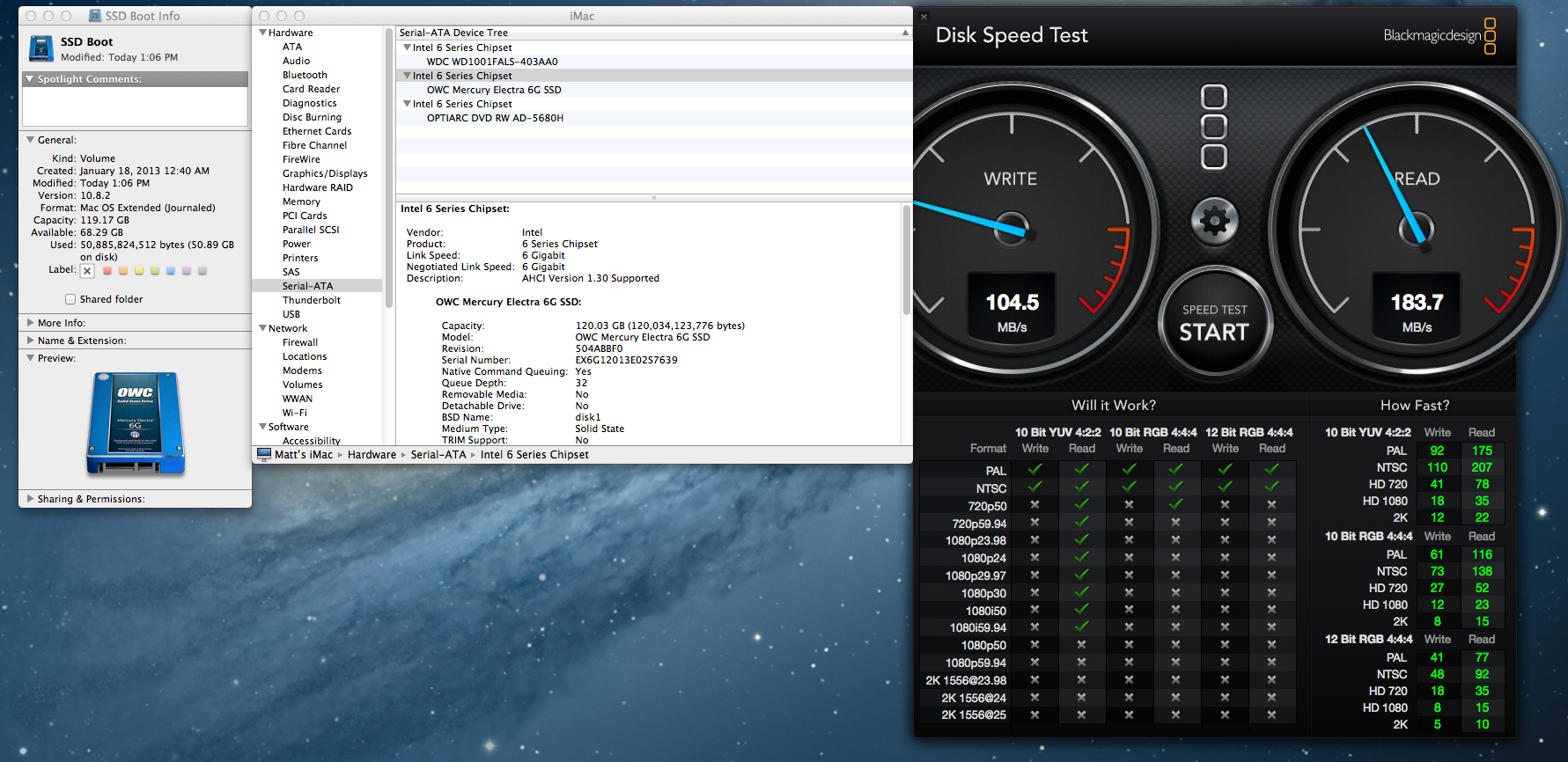Select Volumes under Network
Screen dimensions: 1568x762
coord(303,385)
